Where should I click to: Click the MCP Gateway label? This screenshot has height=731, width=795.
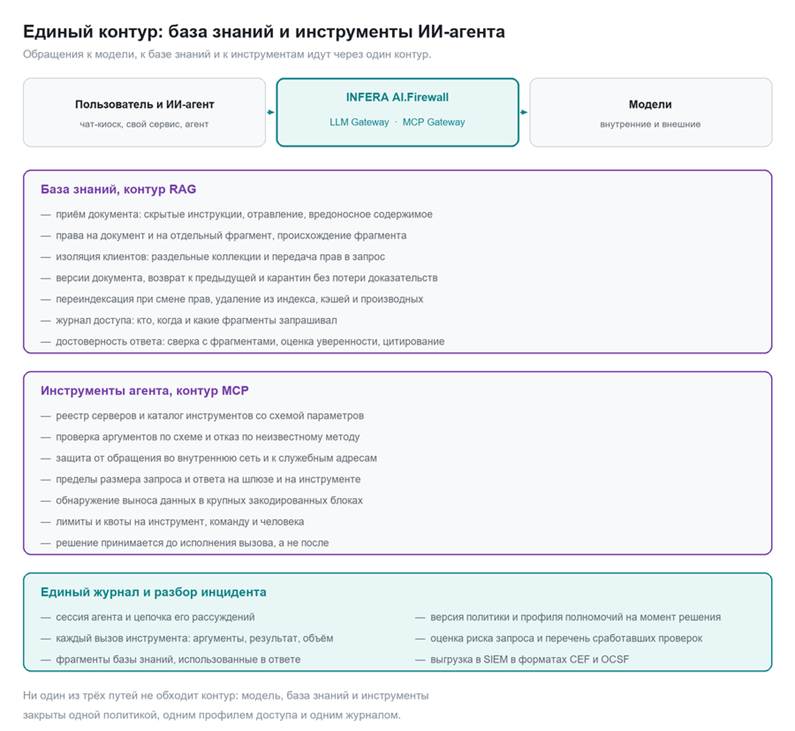click(433, 122)
